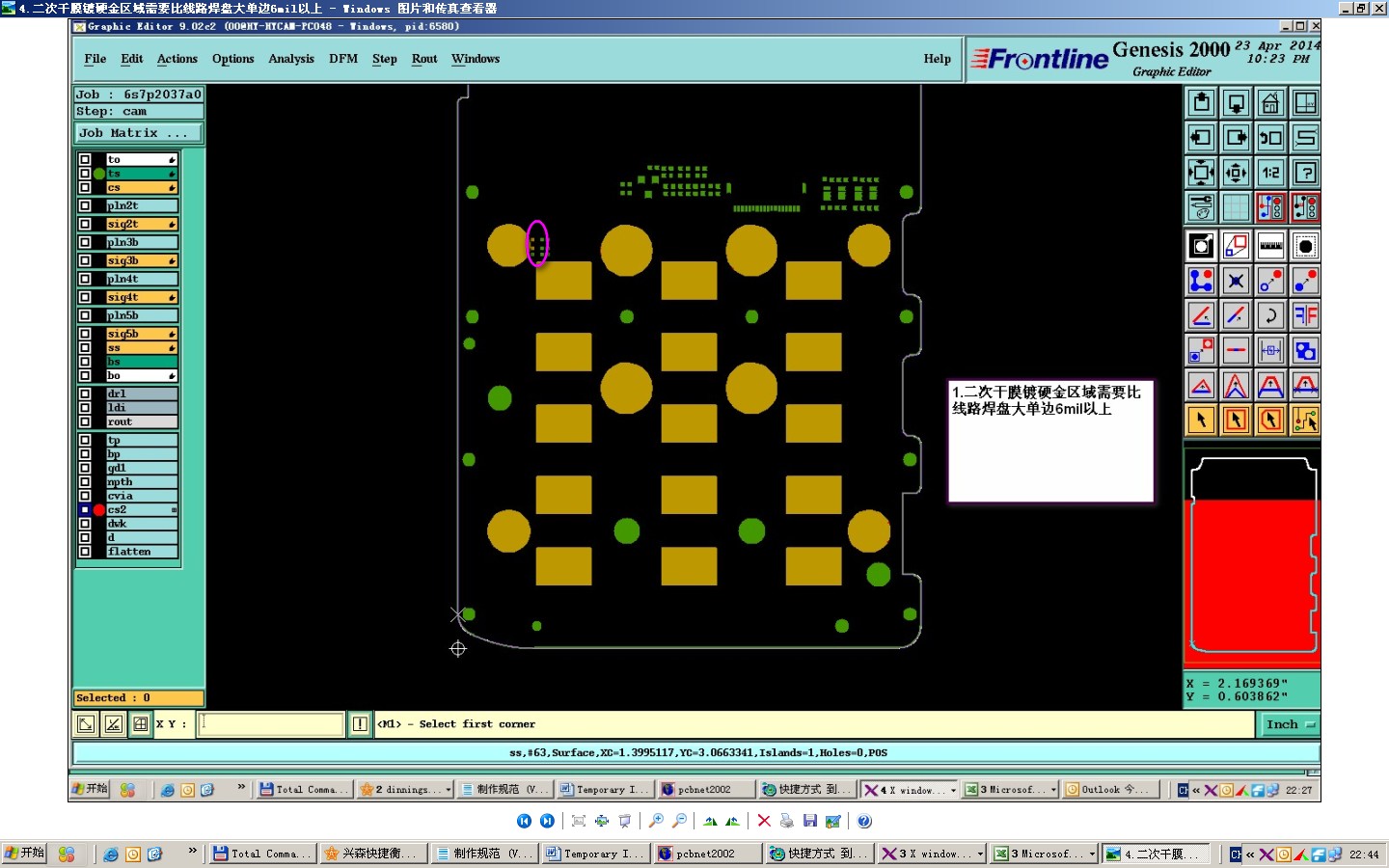Click the 开始 Start button on bottom taskbar
This screenshot has width=1389, height=868.
[x=24, y=854]
